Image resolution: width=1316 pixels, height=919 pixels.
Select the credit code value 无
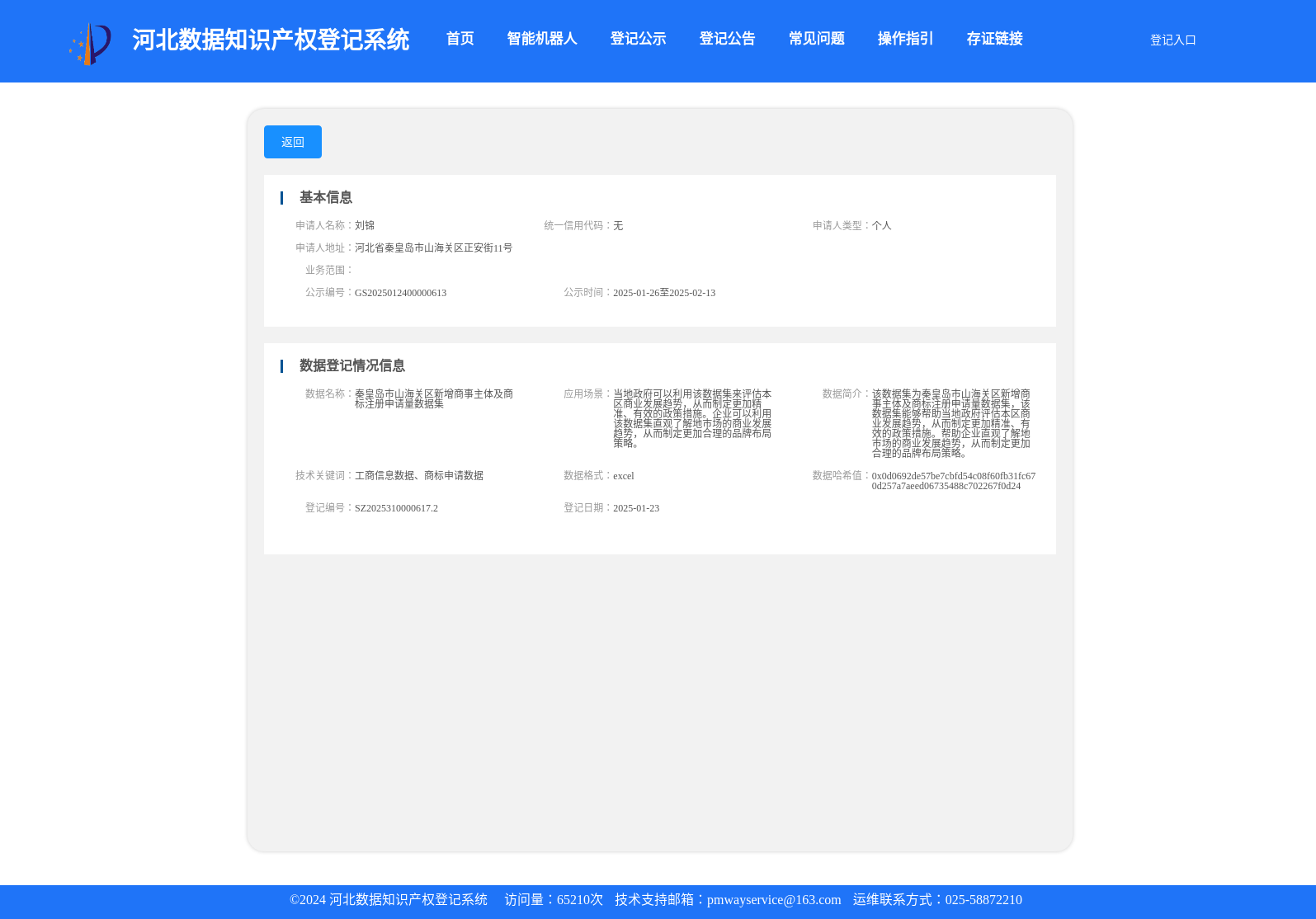[x=618, y=225]
